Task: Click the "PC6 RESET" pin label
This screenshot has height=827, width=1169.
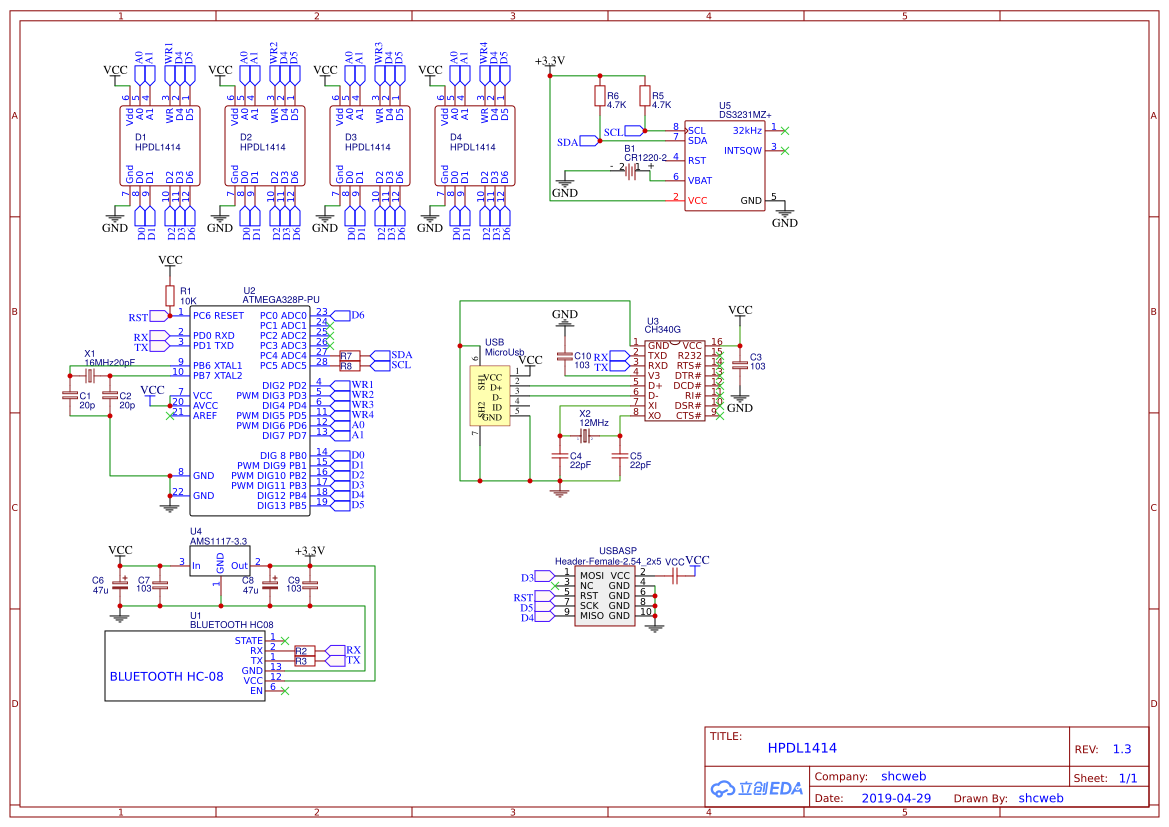Action: pos(218,315)
